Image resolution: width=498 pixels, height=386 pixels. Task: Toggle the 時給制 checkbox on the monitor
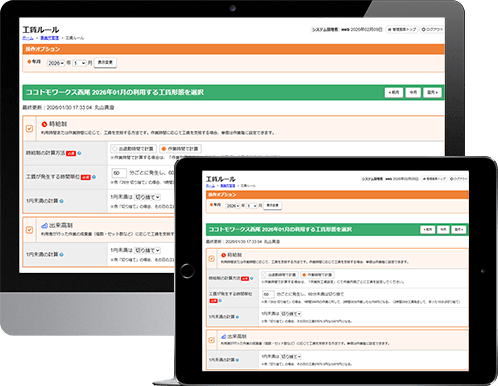pyautogui.click(x=29, y=128)
